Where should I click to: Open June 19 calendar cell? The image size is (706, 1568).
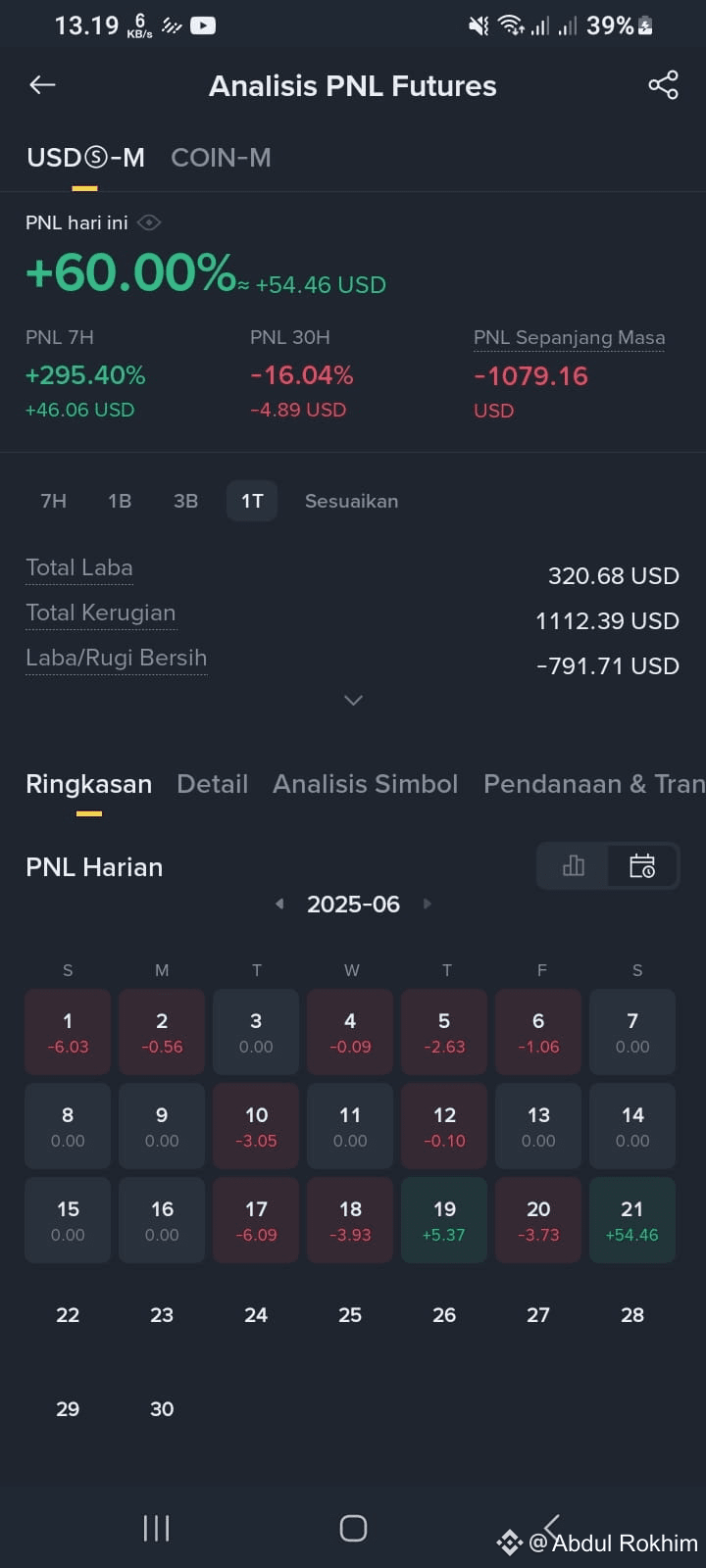(x=444, y=1220)
